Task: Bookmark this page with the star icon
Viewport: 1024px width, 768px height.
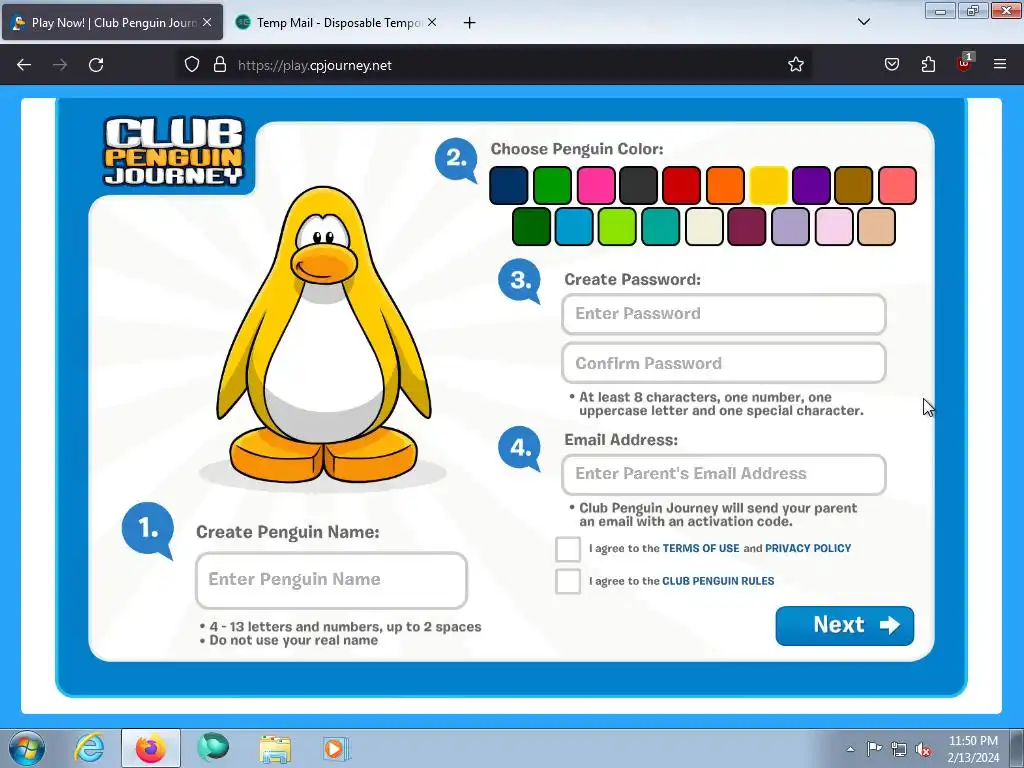Action: point(795,65)
